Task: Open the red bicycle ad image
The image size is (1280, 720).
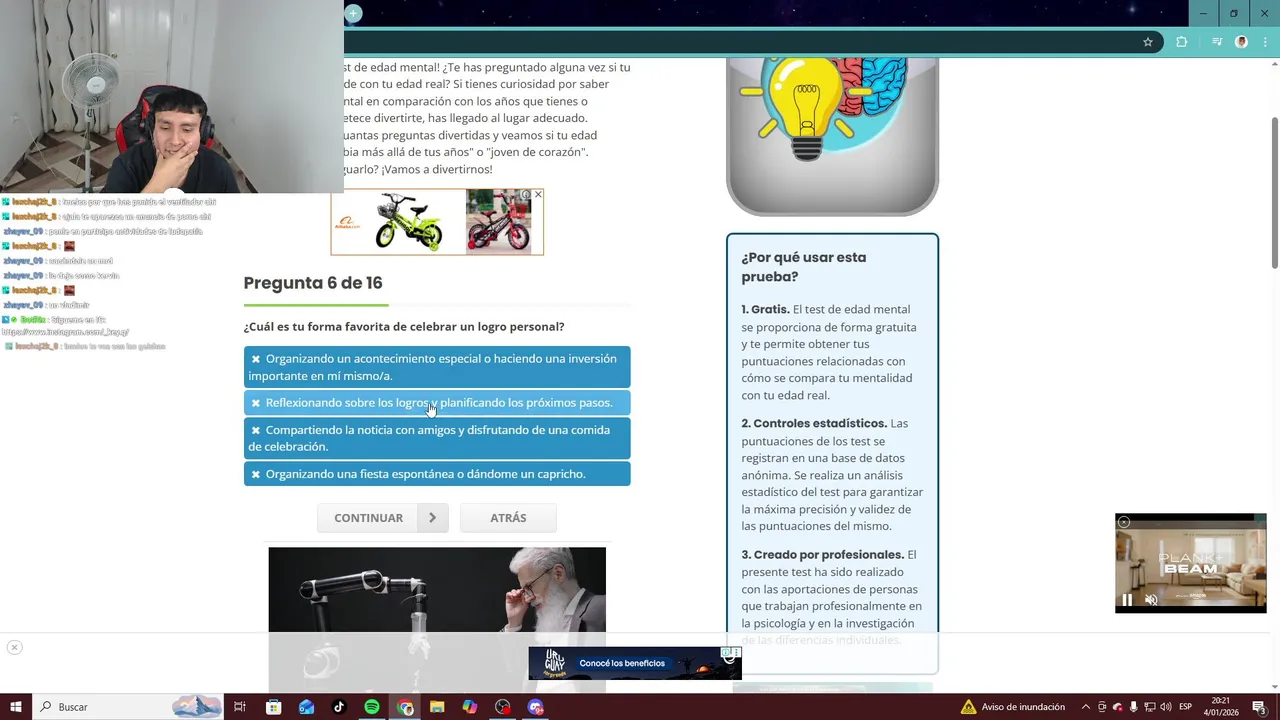Action: click(498, 222)
